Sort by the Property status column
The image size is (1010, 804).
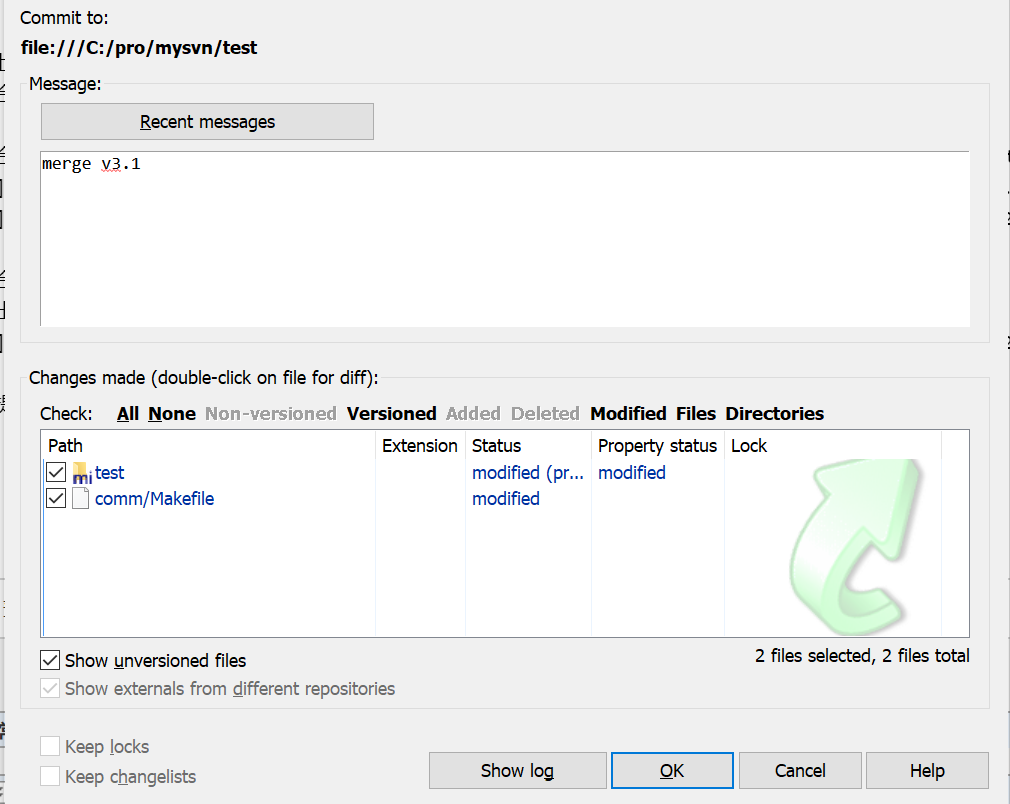(x=657, y=446)
